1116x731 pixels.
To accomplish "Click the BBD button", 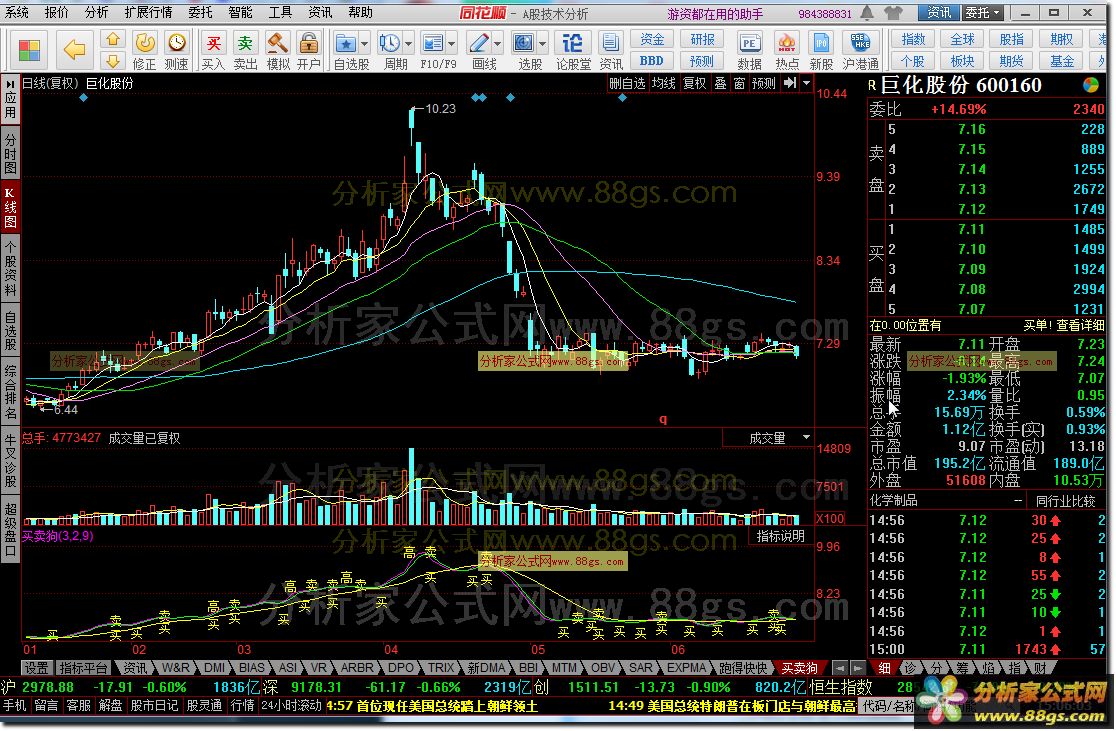I will 651,61.
